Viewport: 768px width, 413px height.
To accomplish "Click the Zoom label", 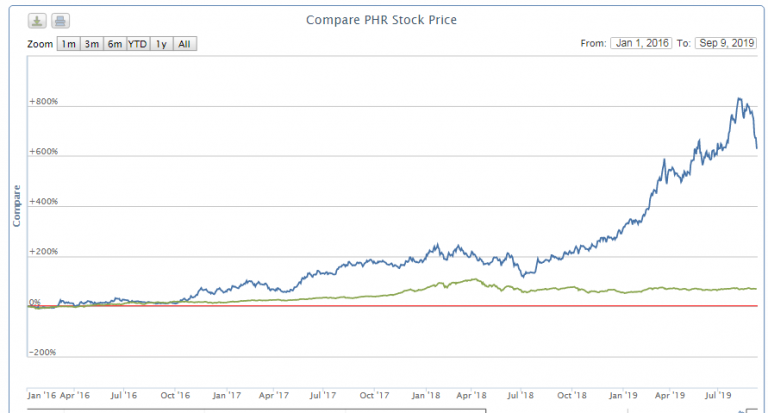I will 40,44.
